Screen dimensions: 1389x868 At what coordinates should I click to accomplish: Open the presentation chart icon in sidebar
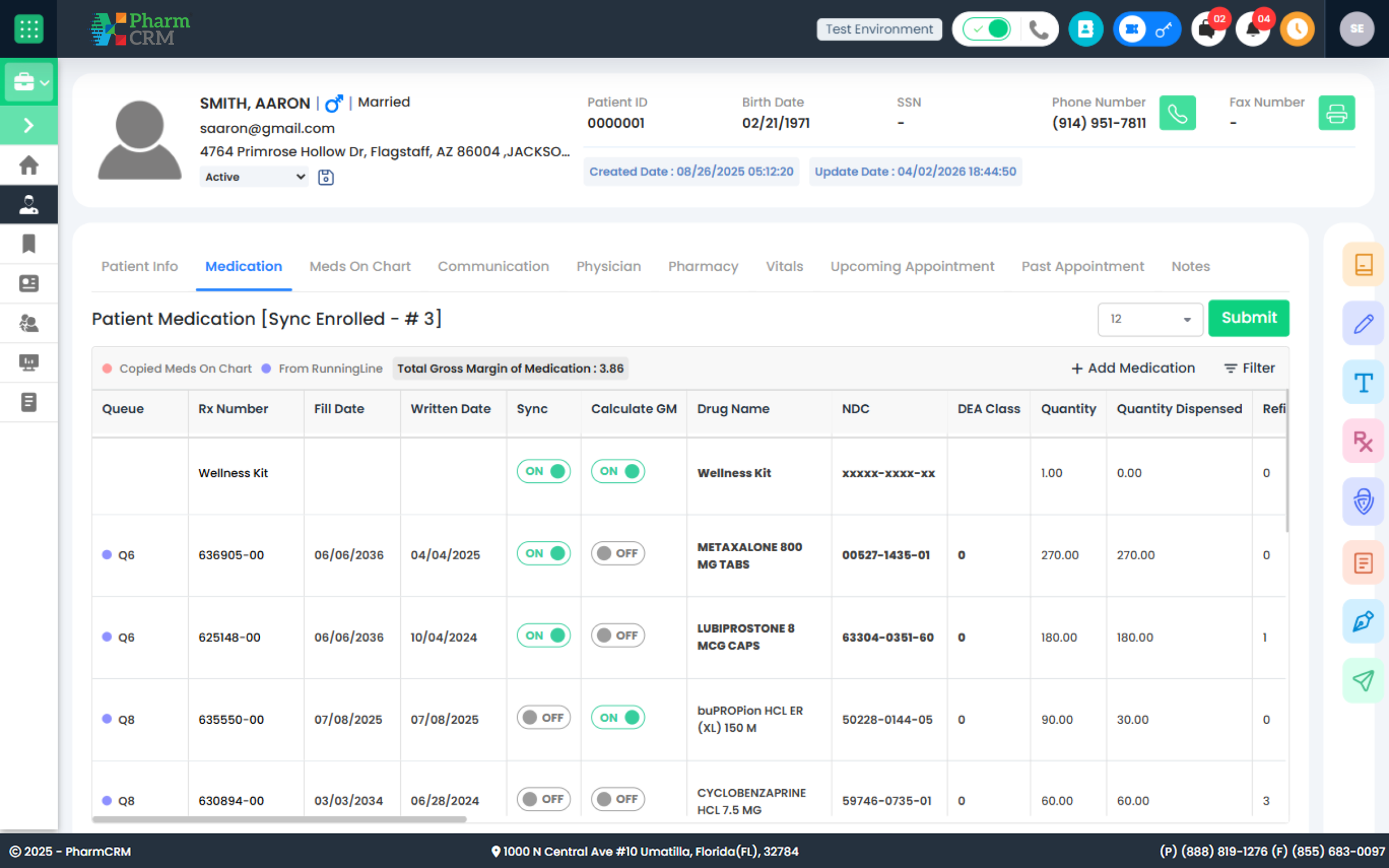pos(29,362)
